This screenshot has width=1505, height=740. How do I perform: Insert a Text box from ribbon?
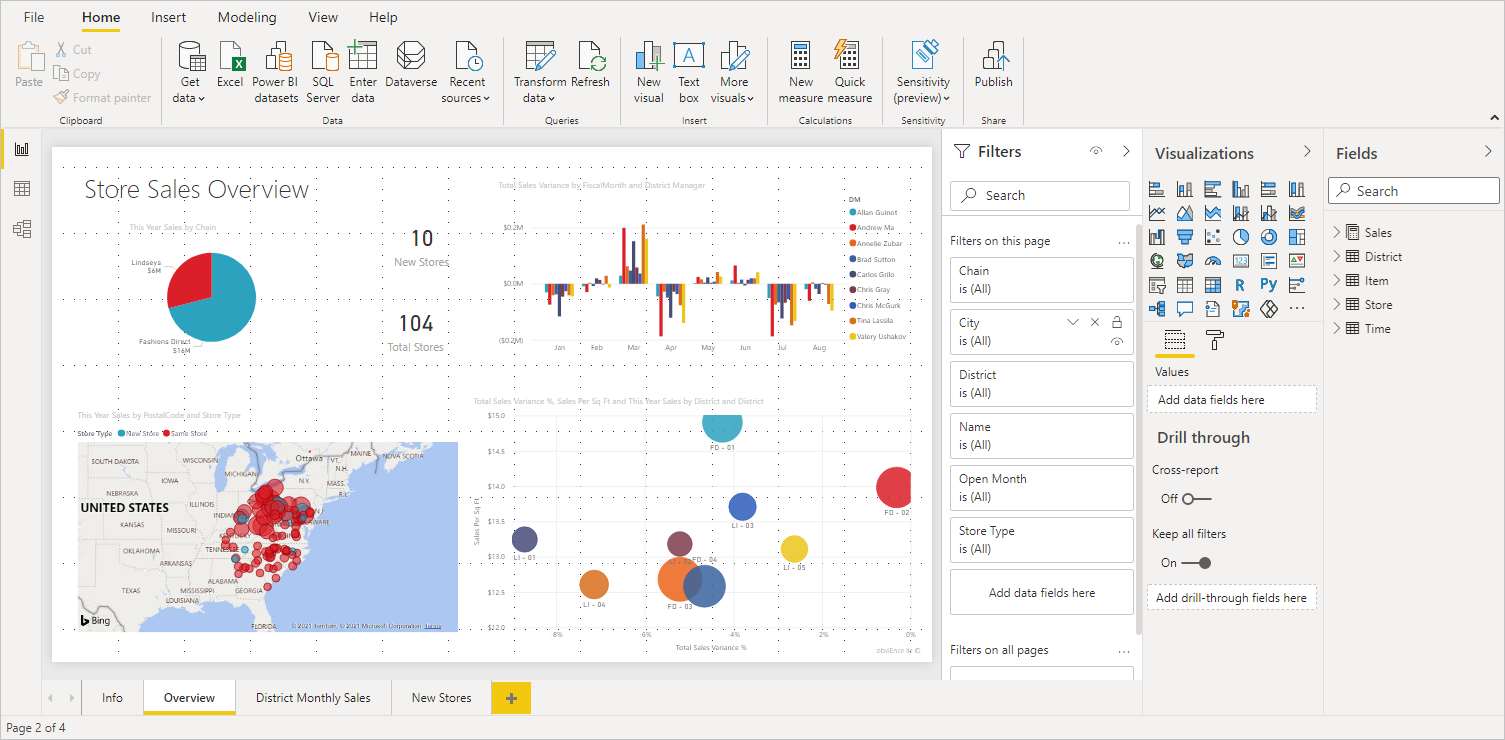click(689, 72)
